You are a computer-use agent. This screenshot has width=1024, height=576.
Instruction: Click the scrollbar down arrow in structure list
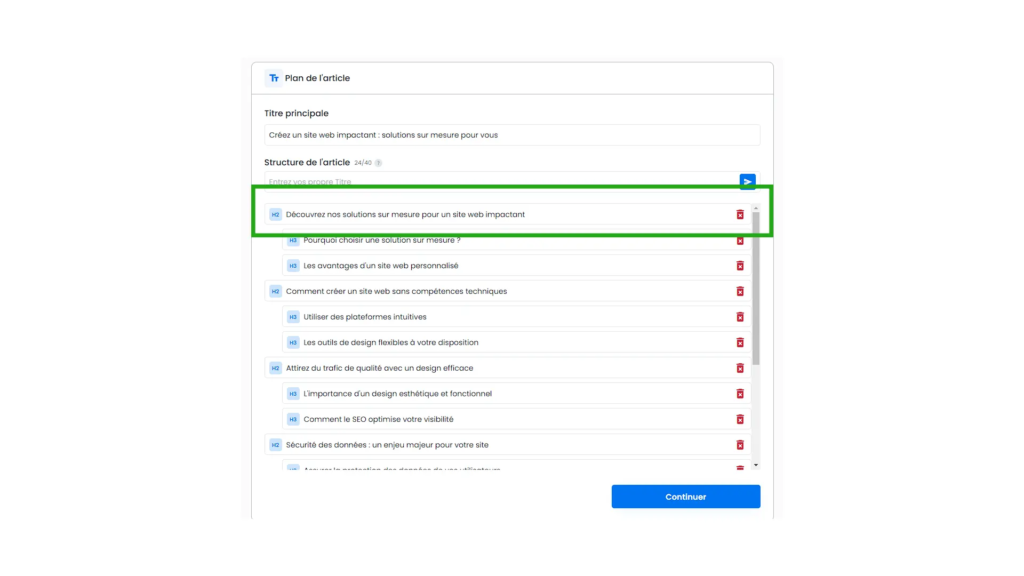tap(756, 465)
